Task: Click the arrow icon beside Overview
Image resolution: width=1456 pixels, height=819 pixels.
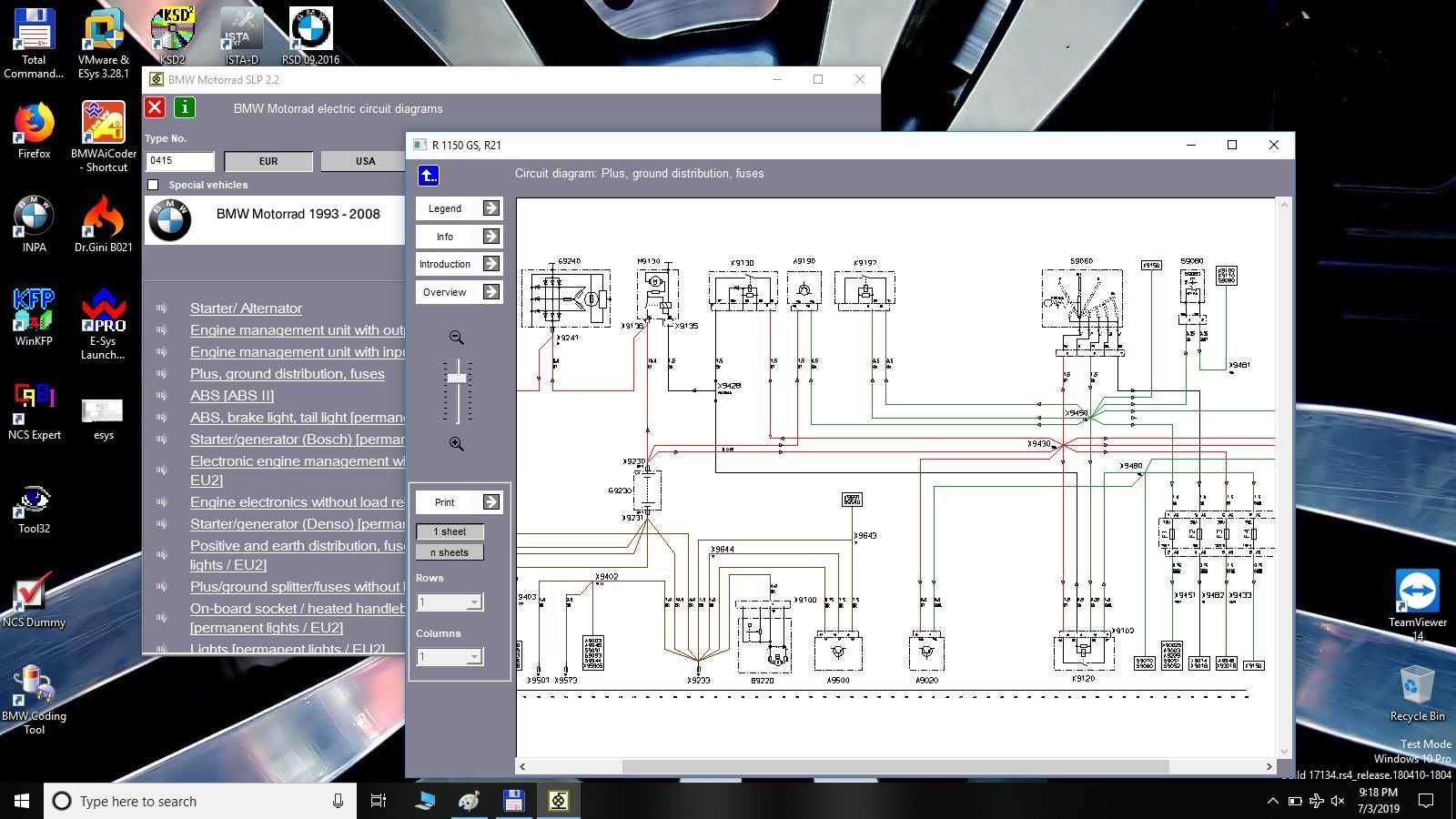Action: (491, 292)
